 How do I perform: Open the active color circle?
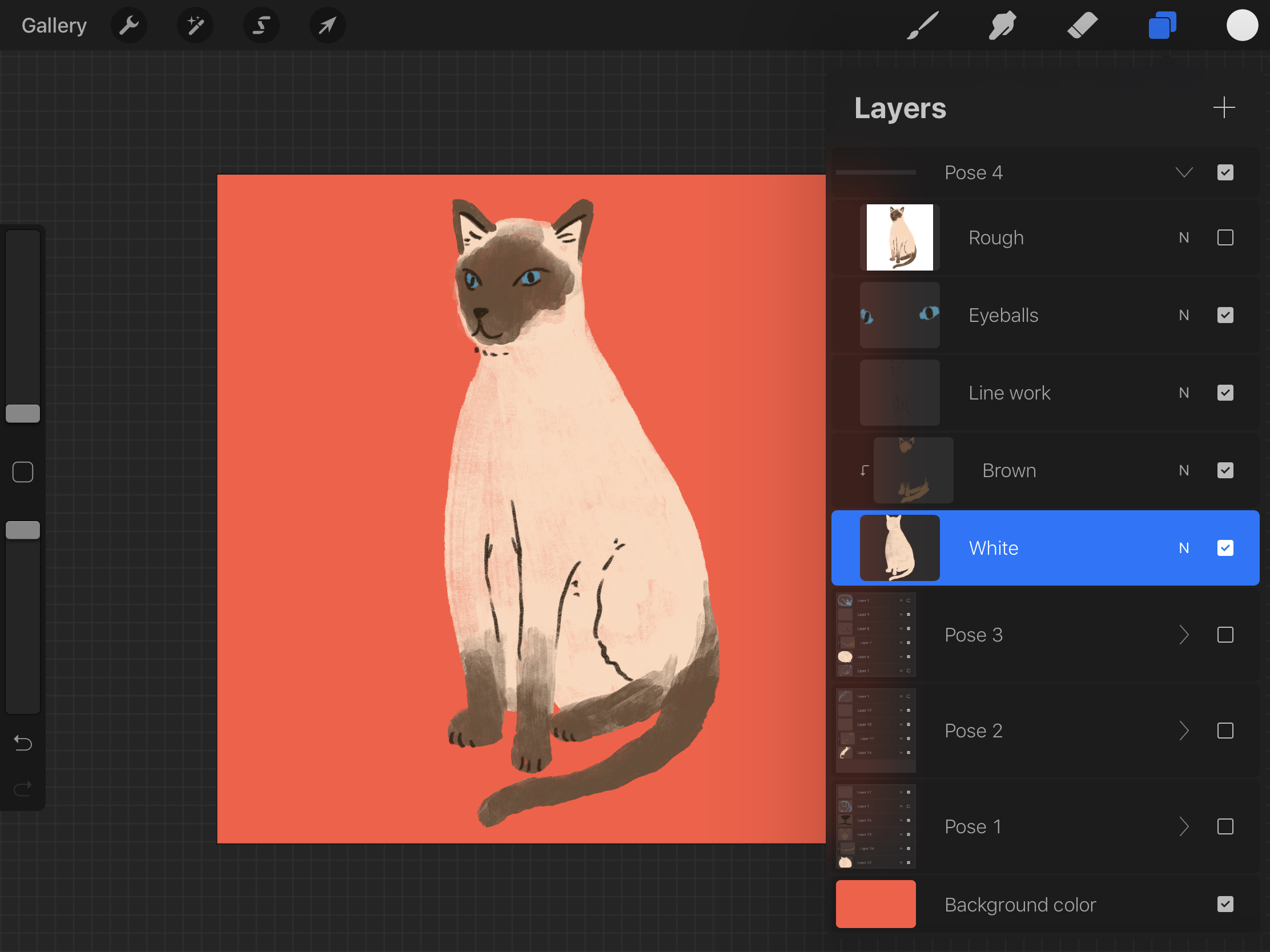point(1242,25)
